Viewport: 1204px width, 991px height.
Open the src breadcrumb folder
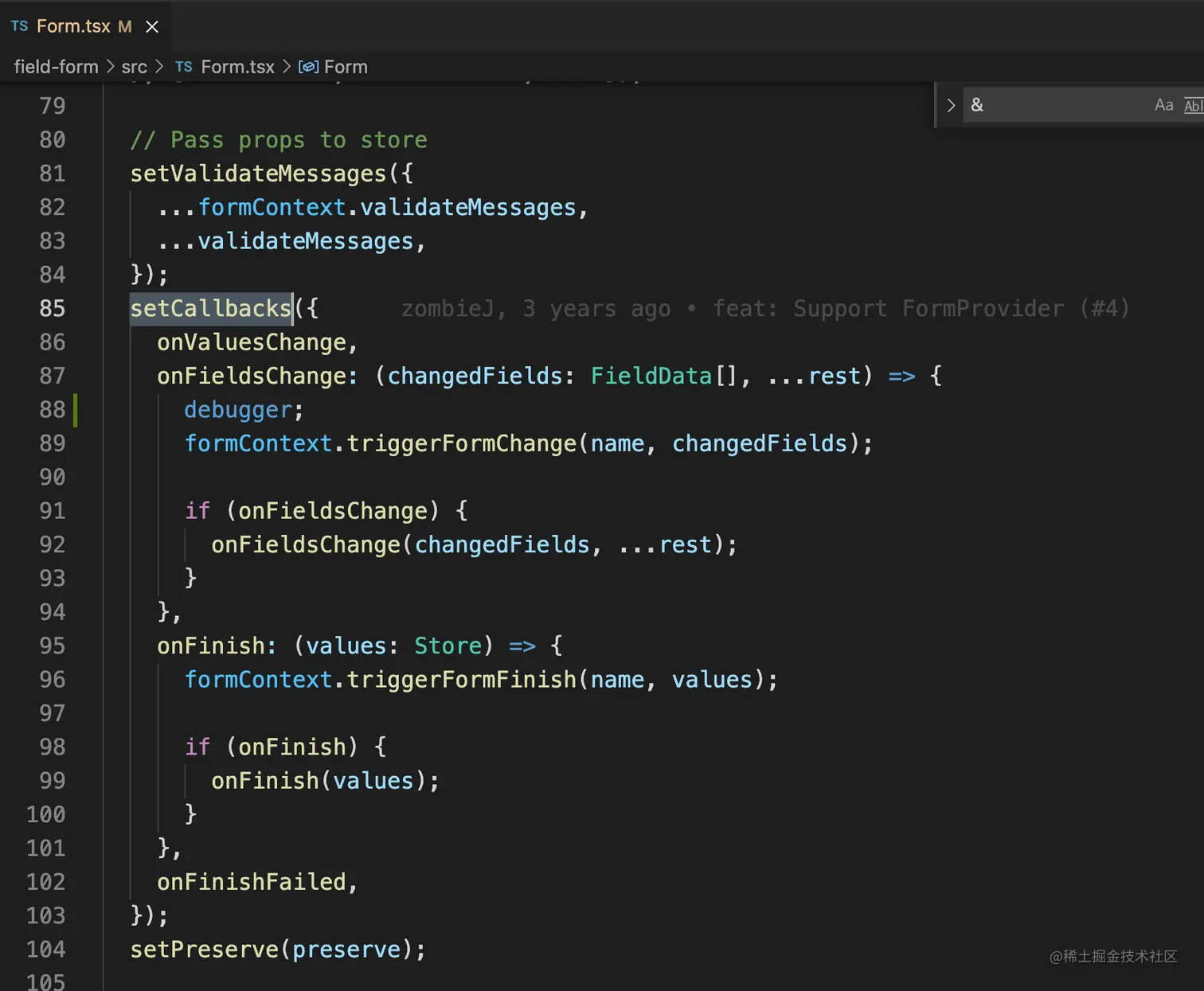click(134, 67)
